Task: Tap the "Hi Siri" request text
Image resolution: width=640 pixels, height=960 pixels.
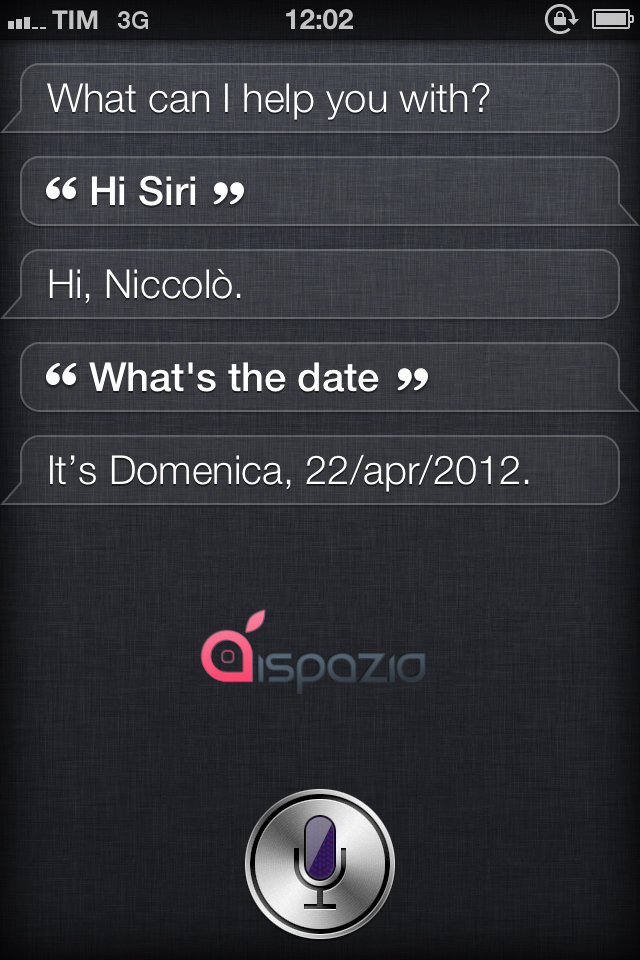Action: (143, 191)
